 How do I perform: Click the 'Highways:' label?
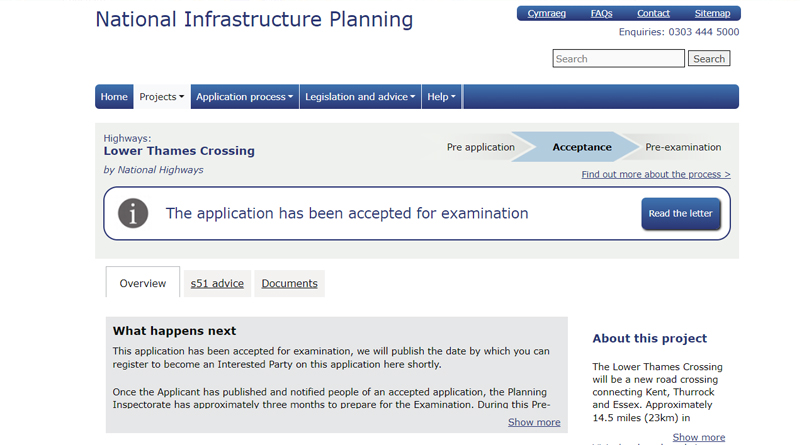pos(128,138)
